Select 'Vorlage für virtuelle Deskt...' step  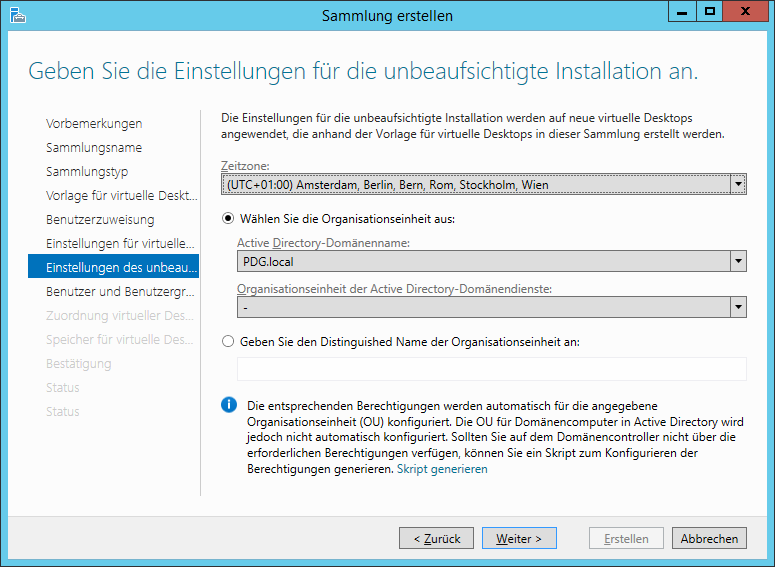pyautogui.click(x=115, y=195)
